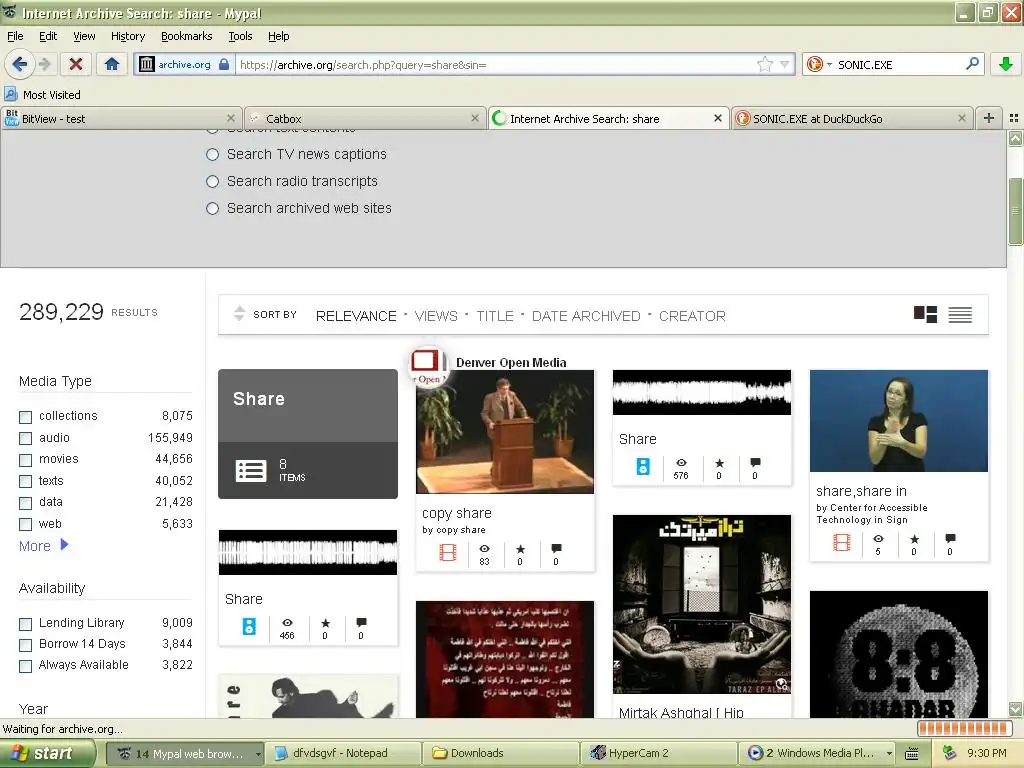Switch to SONIC.EXE at DuckDuckGo tab
The height and width of the screenshot is (768, 1024).
852,118
